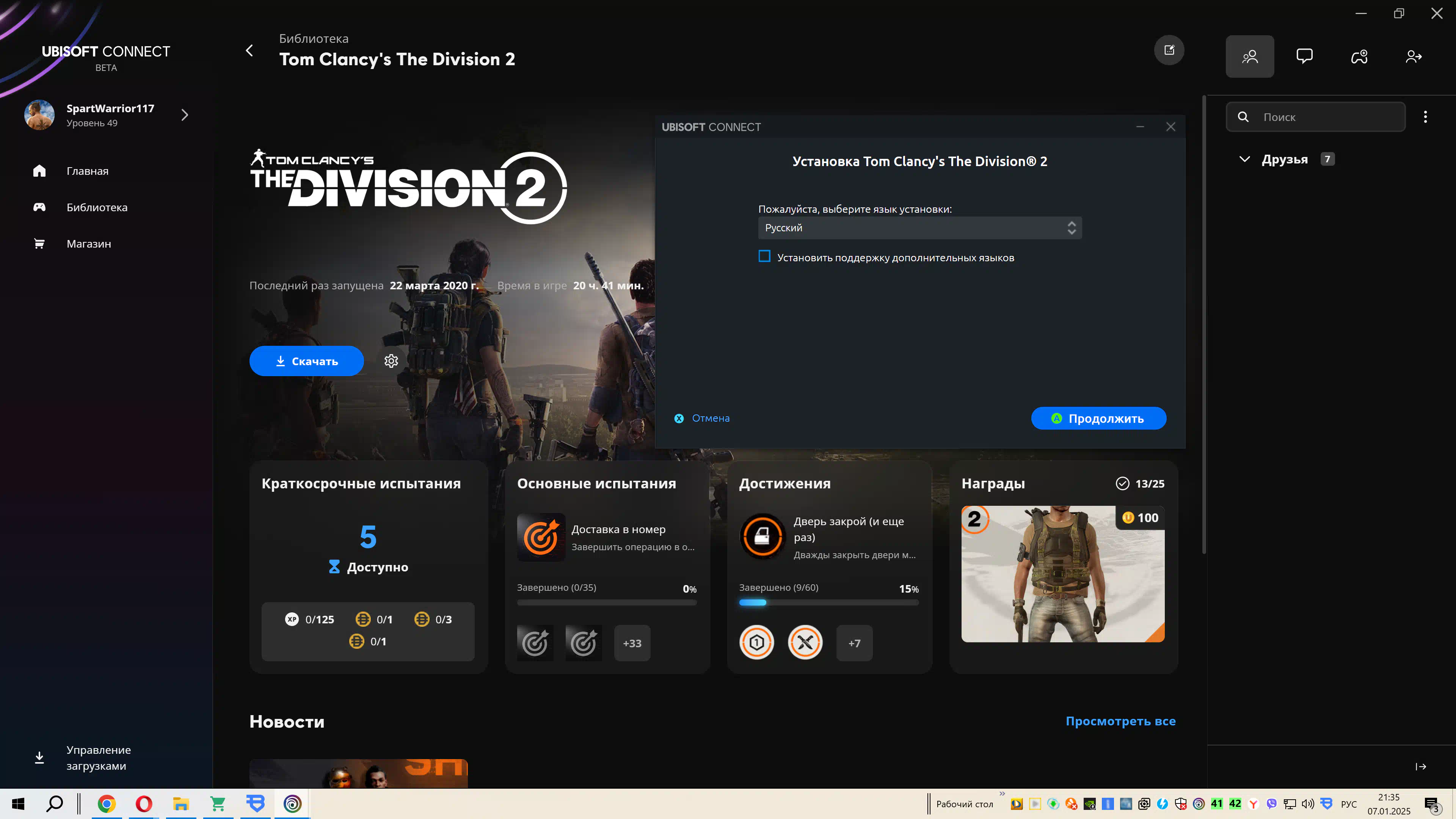This screenshot has width=1456, height=819.
Task: Go to Главная in sidebar
Action: click(x=88, y=171)
